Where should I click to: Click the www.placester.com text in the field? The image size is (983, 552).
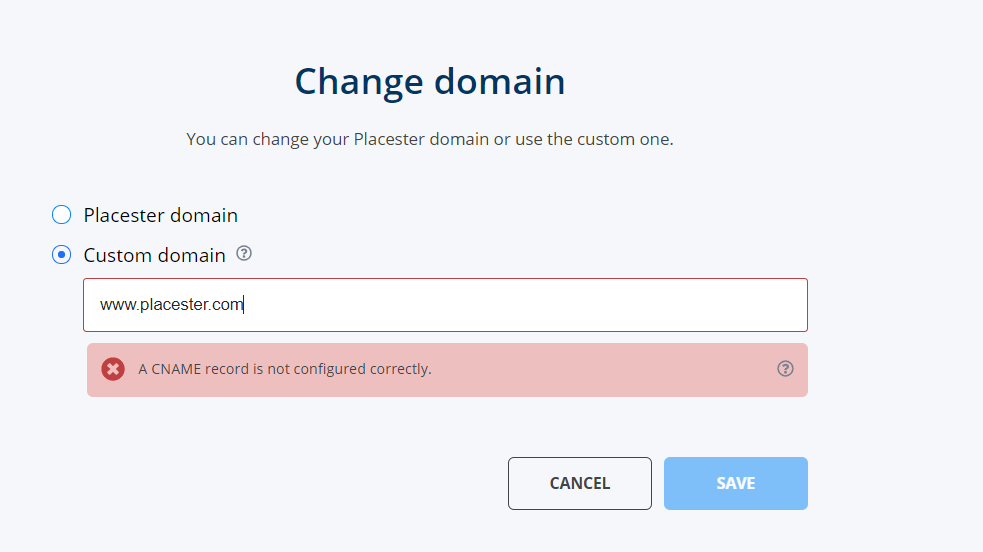click(x=171, y=305)
